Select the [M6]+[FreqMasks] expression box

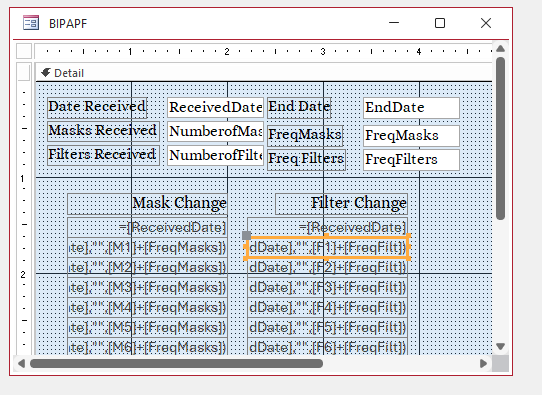[148, 347]
